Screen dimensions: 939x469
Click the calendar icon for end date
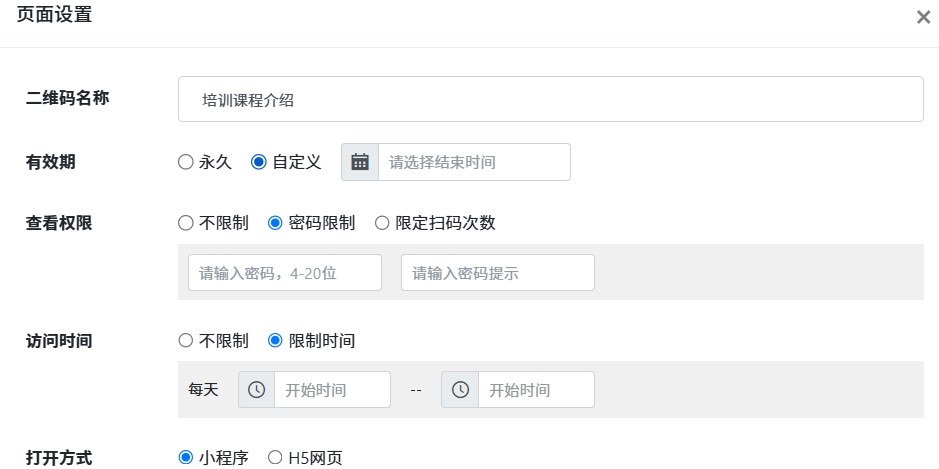(x=360, y=162)
